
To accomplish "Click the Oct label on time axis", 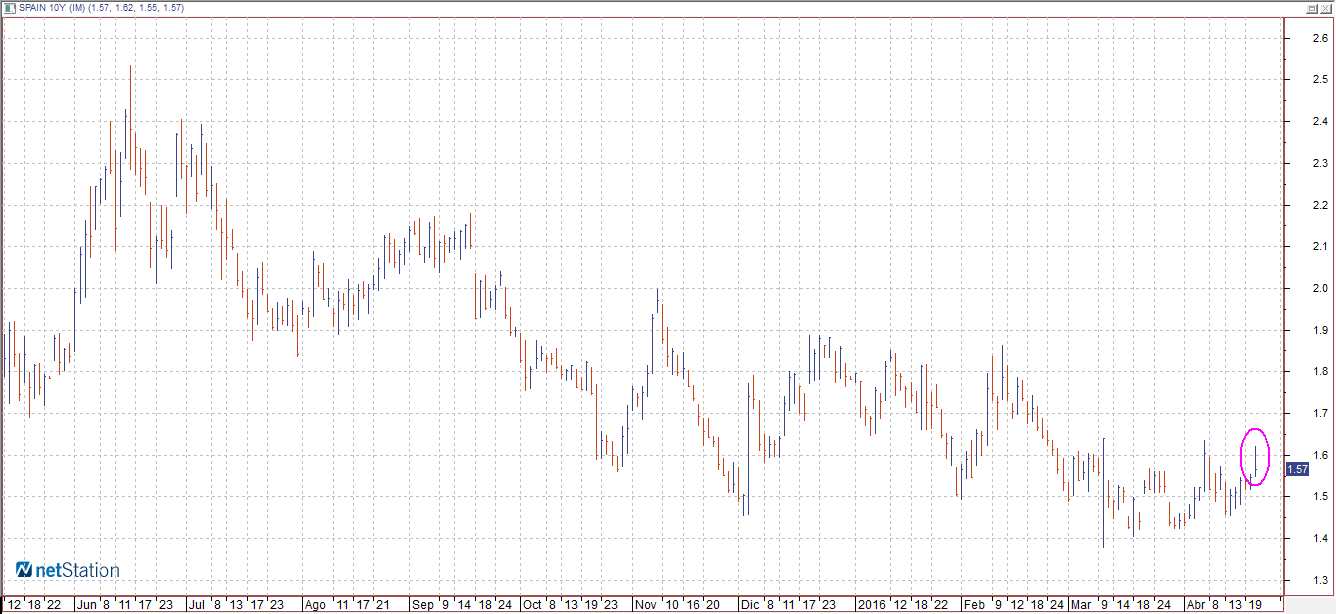I will [x=532, y=605].
